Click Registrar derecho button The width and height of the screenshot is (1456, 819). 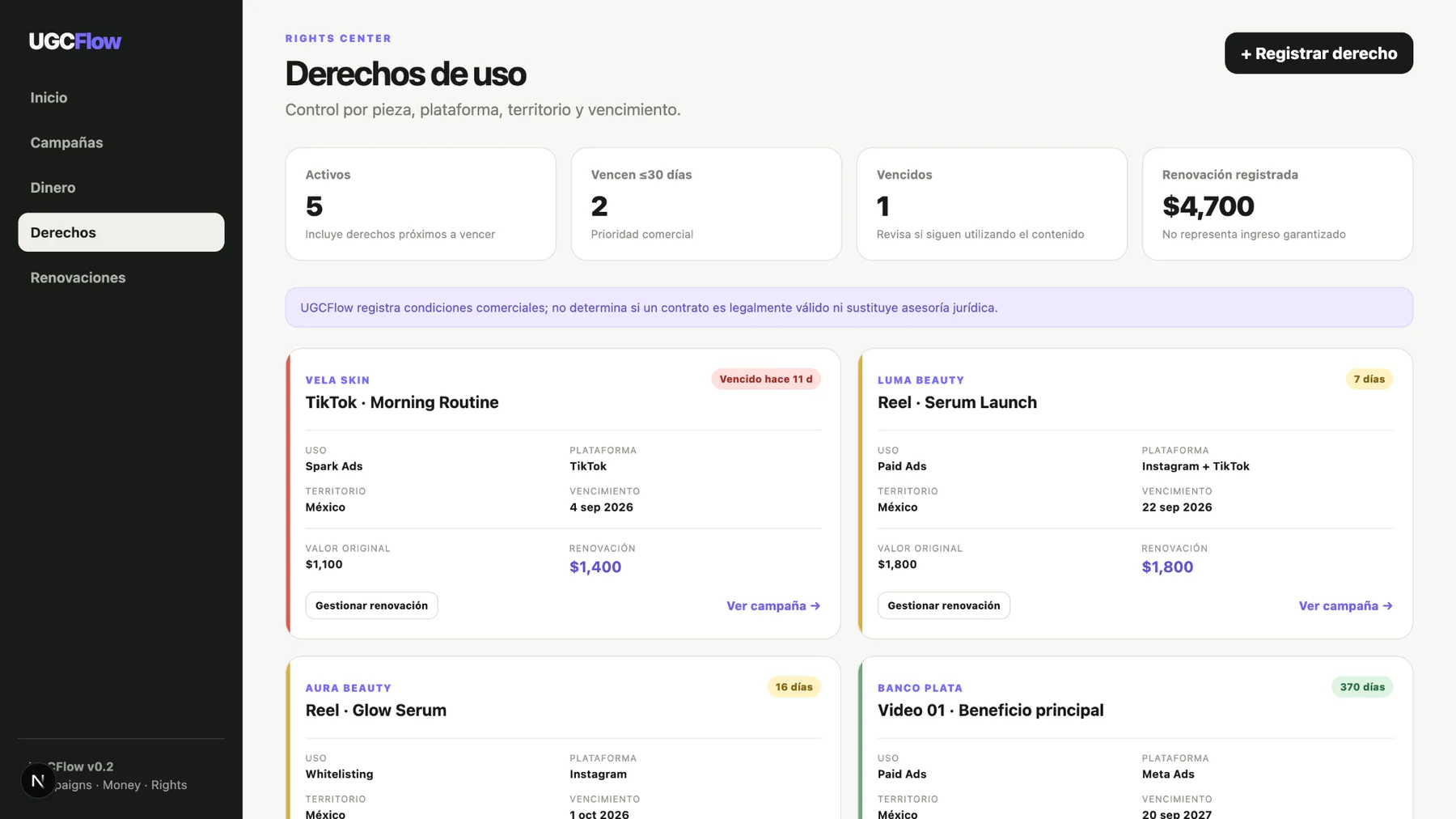[x=1318, y=53]
